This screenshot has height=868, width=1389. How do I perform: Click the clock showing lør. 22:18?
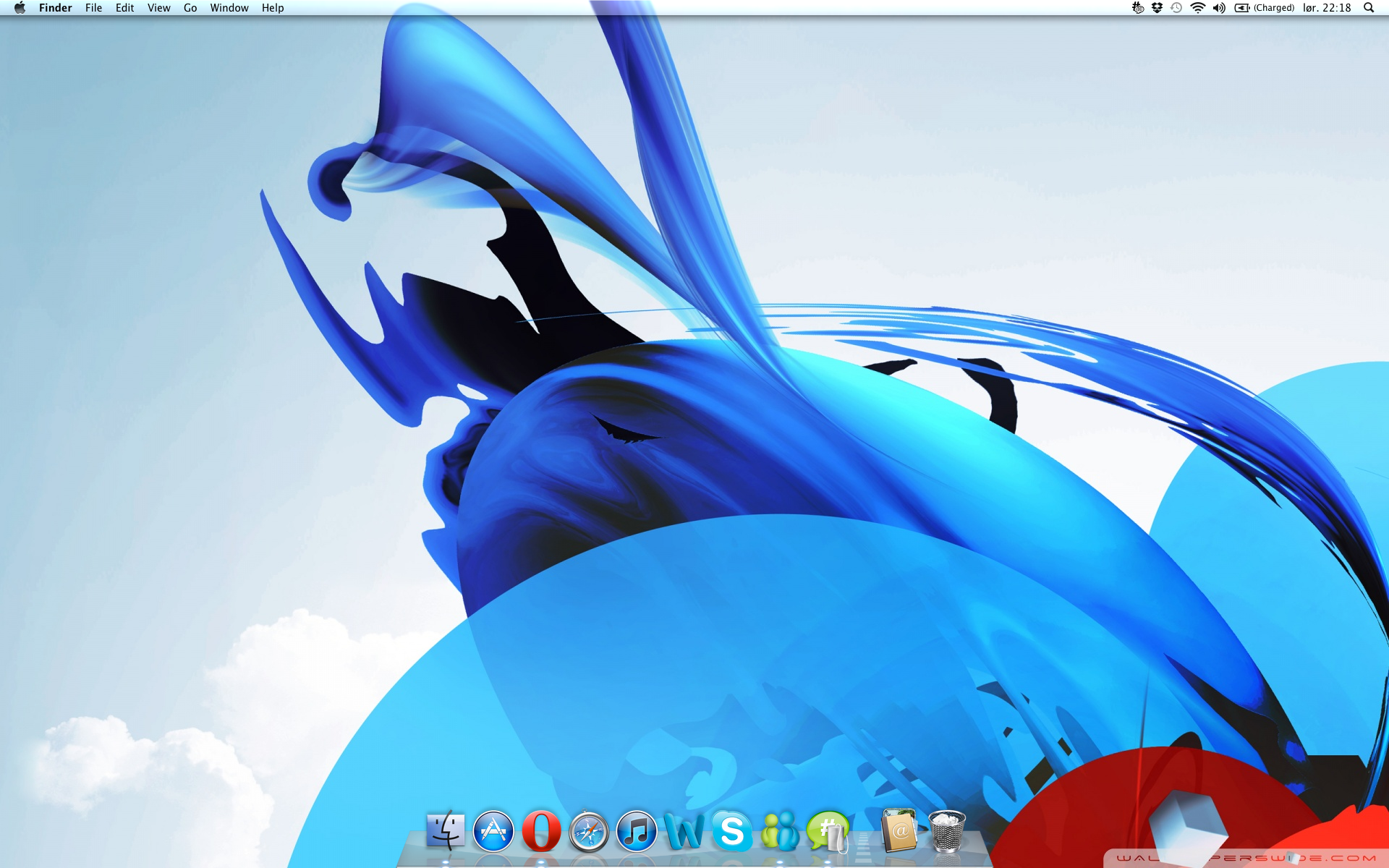[x=1327, y=8]
